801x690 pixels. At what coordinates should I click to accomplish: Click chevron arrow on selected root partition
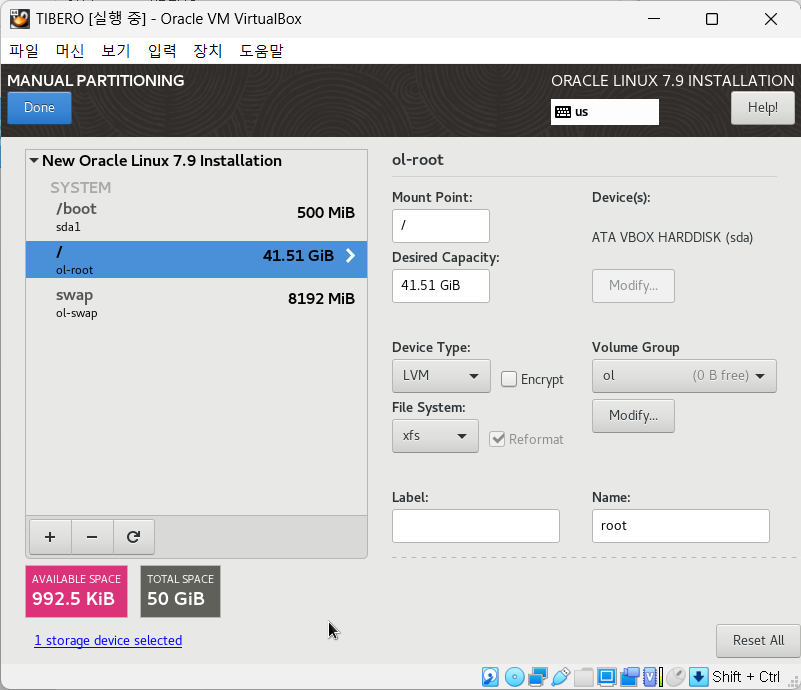(350, 255)
